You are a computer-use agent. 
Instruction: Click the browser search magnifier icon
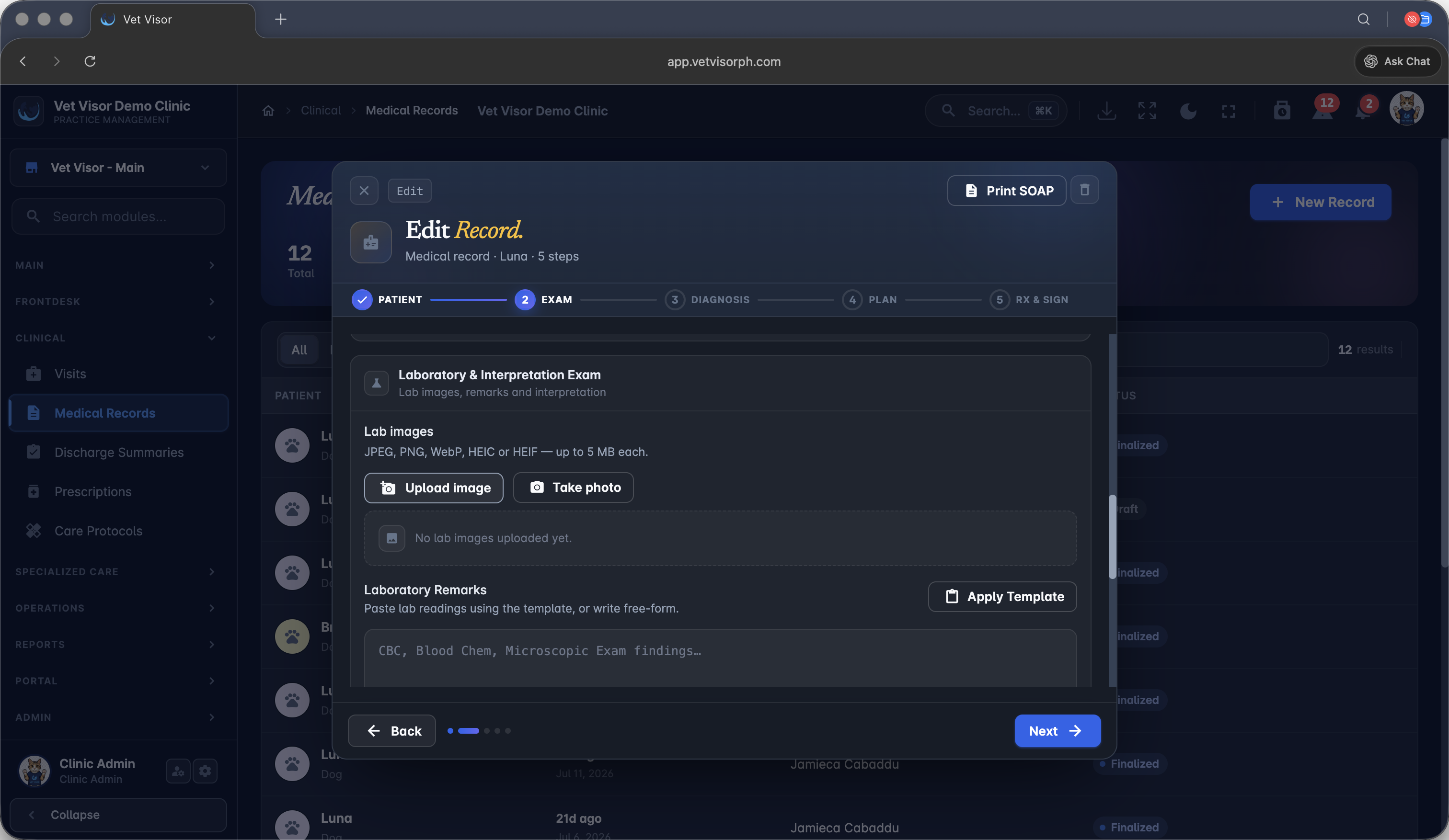[1363, 19]
